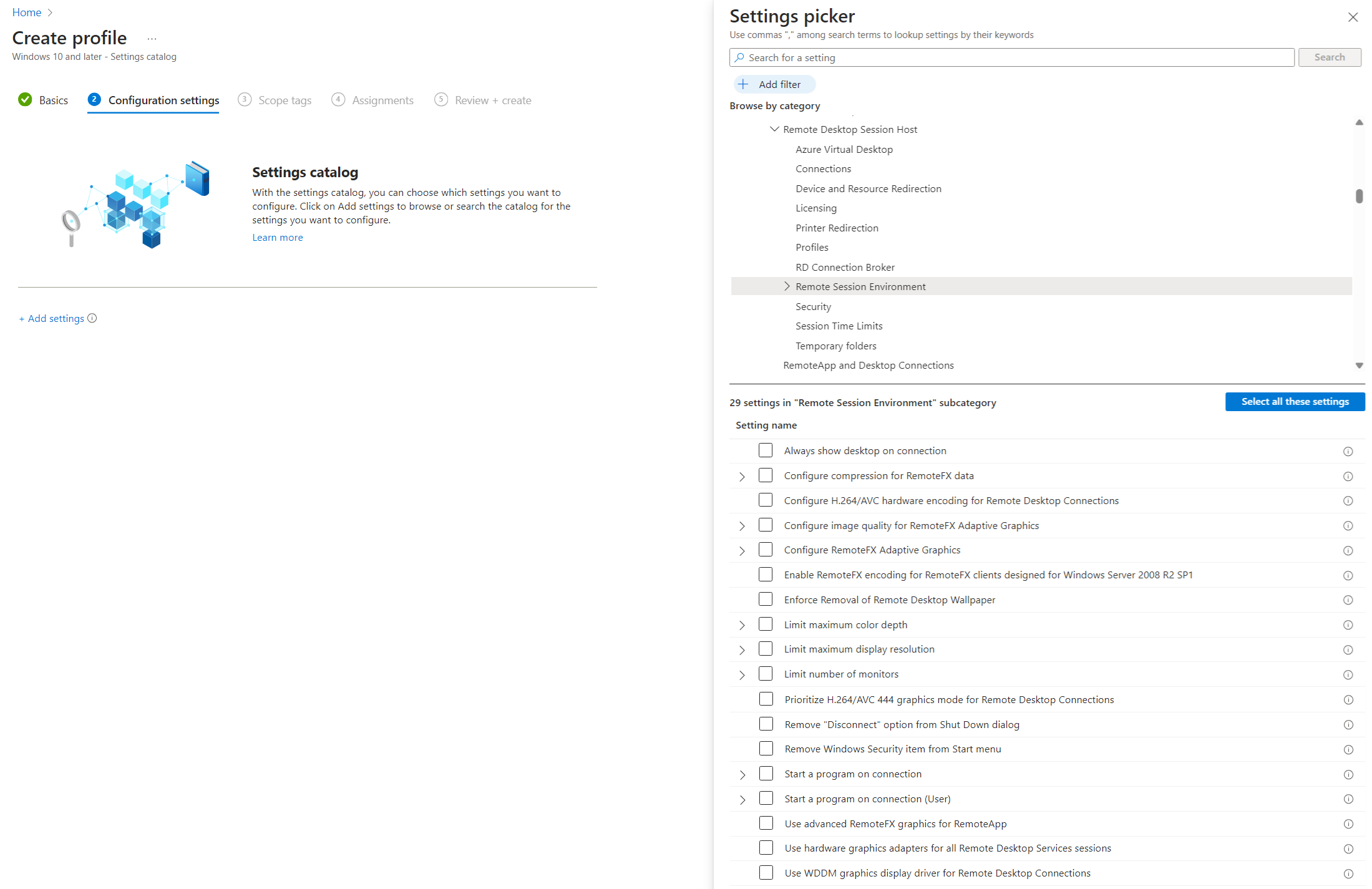Click info icon for Start a program on connection
1372x889 pixels.
pos(1348,774)
